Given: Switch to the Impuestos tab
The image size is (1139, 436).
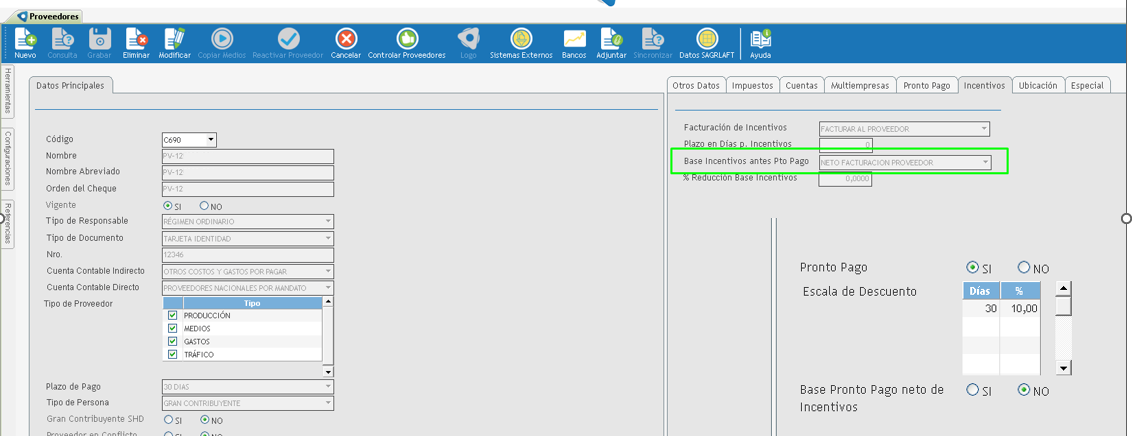Looking at the screenshot, I should 752,86.
